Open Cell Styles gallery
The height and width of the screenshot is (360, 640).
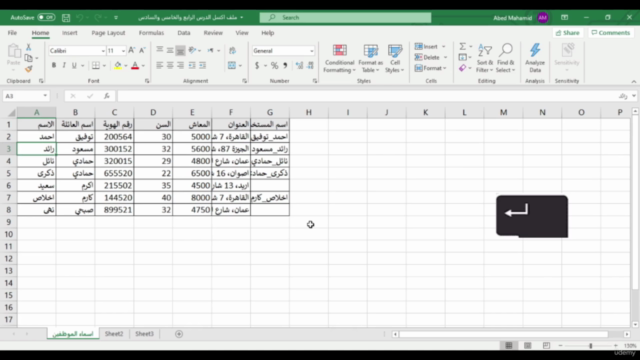[x=395, y=58]
